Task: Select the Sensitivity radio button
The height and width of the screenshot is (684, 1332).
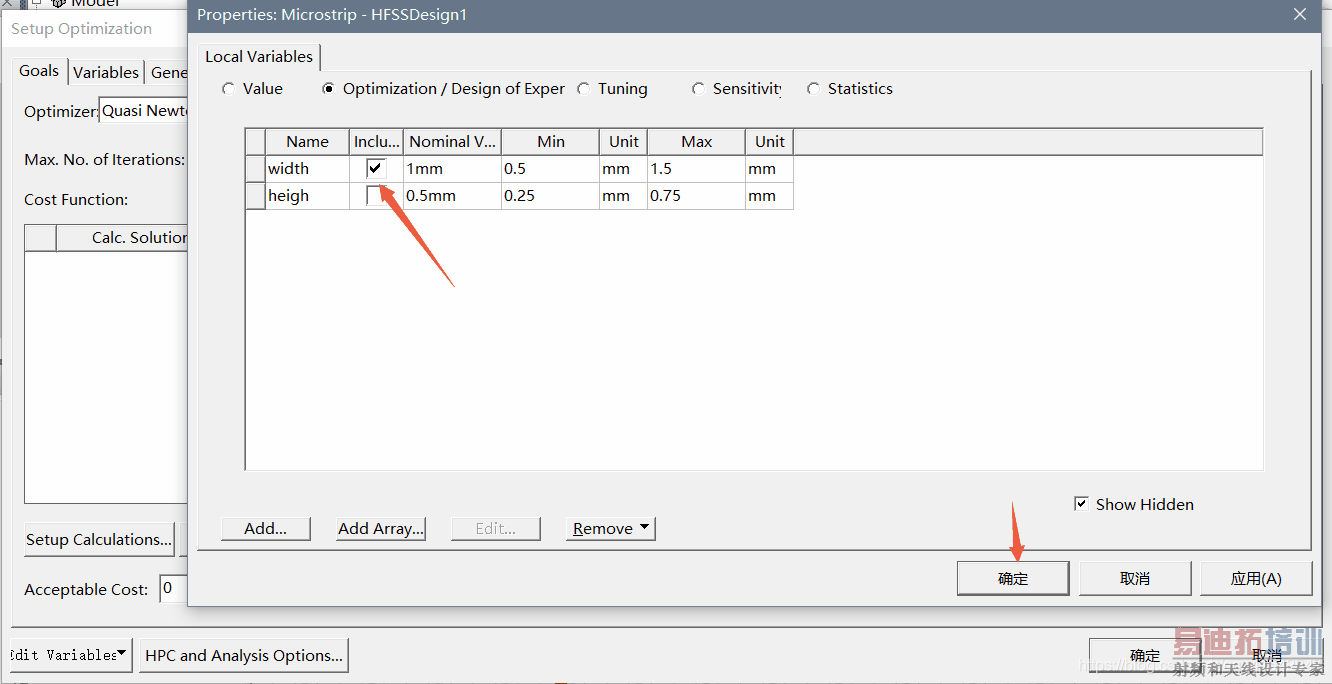Action: 698,89
